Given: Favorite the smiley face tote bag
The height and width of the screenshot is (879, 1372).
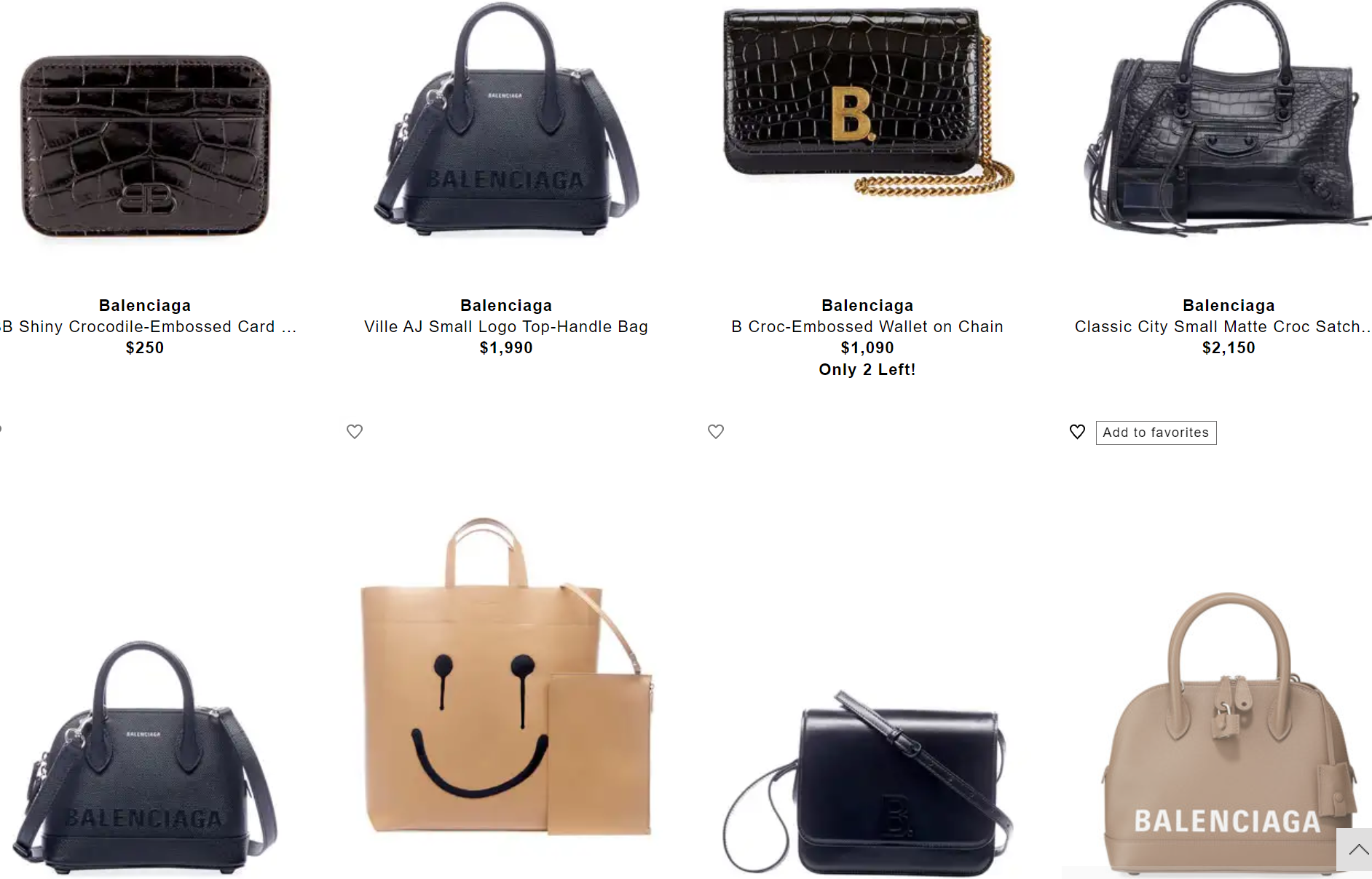Looking at the screenshot, I should coord(355,432).
